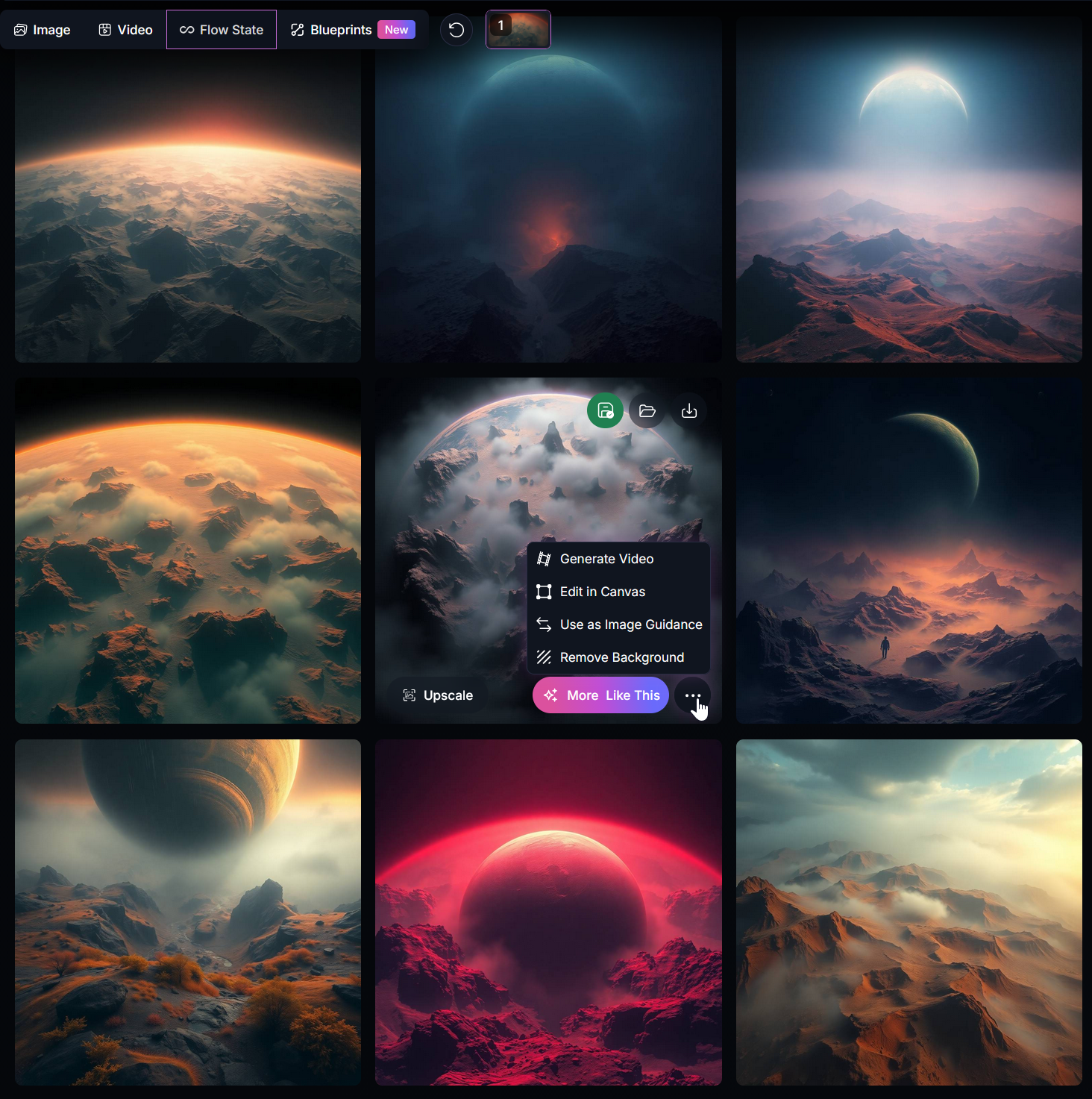Select Edit in Canvas option
1092x1099 pixels.
[x=618, y=592]
